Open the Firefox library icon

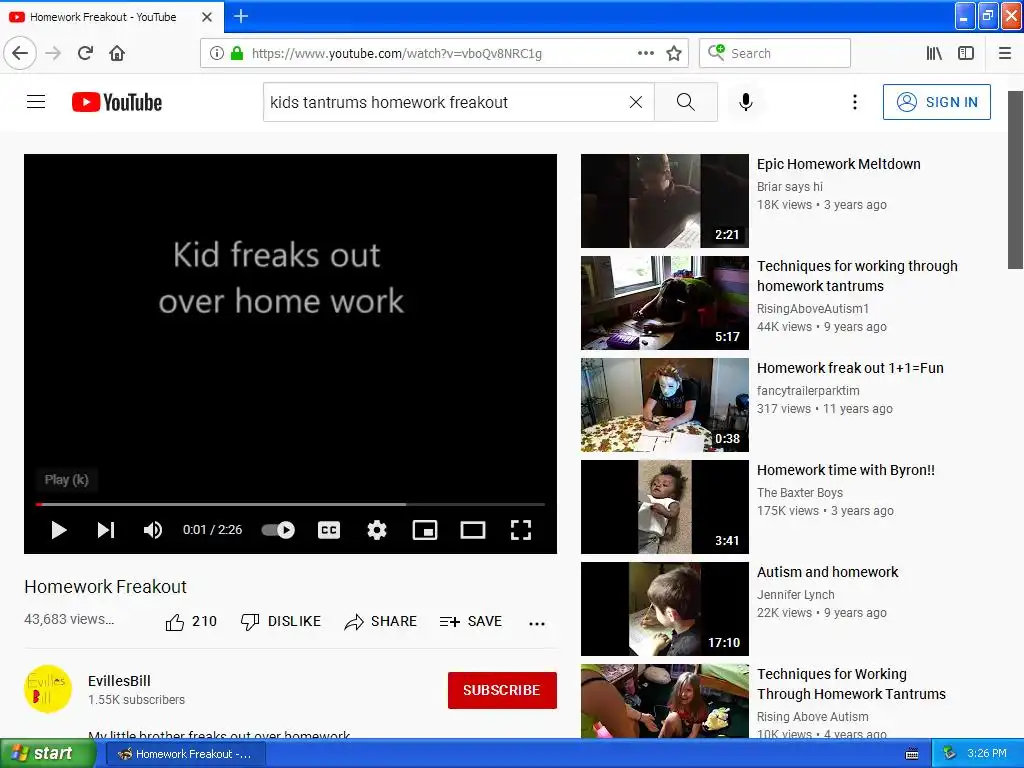934,53
